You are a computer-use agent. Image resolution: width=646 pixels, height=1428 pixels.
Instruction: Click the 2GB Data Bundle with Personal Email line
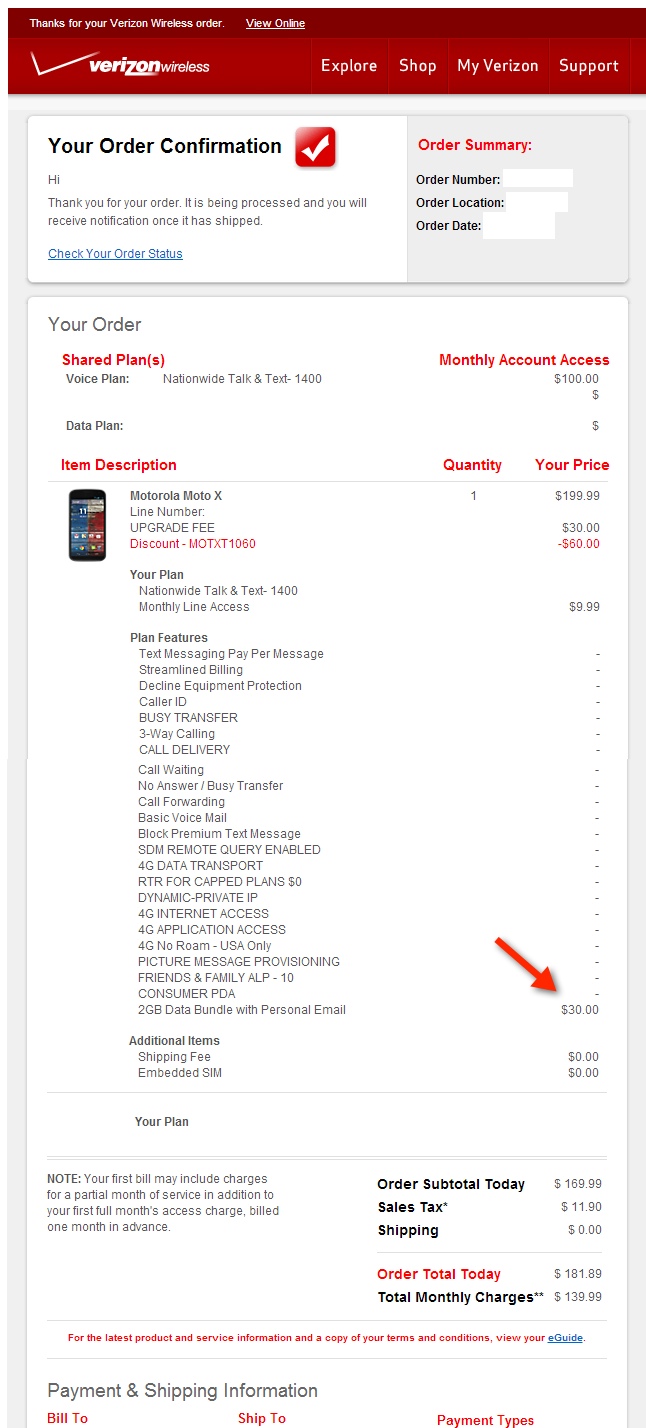tap(242, 1010)
